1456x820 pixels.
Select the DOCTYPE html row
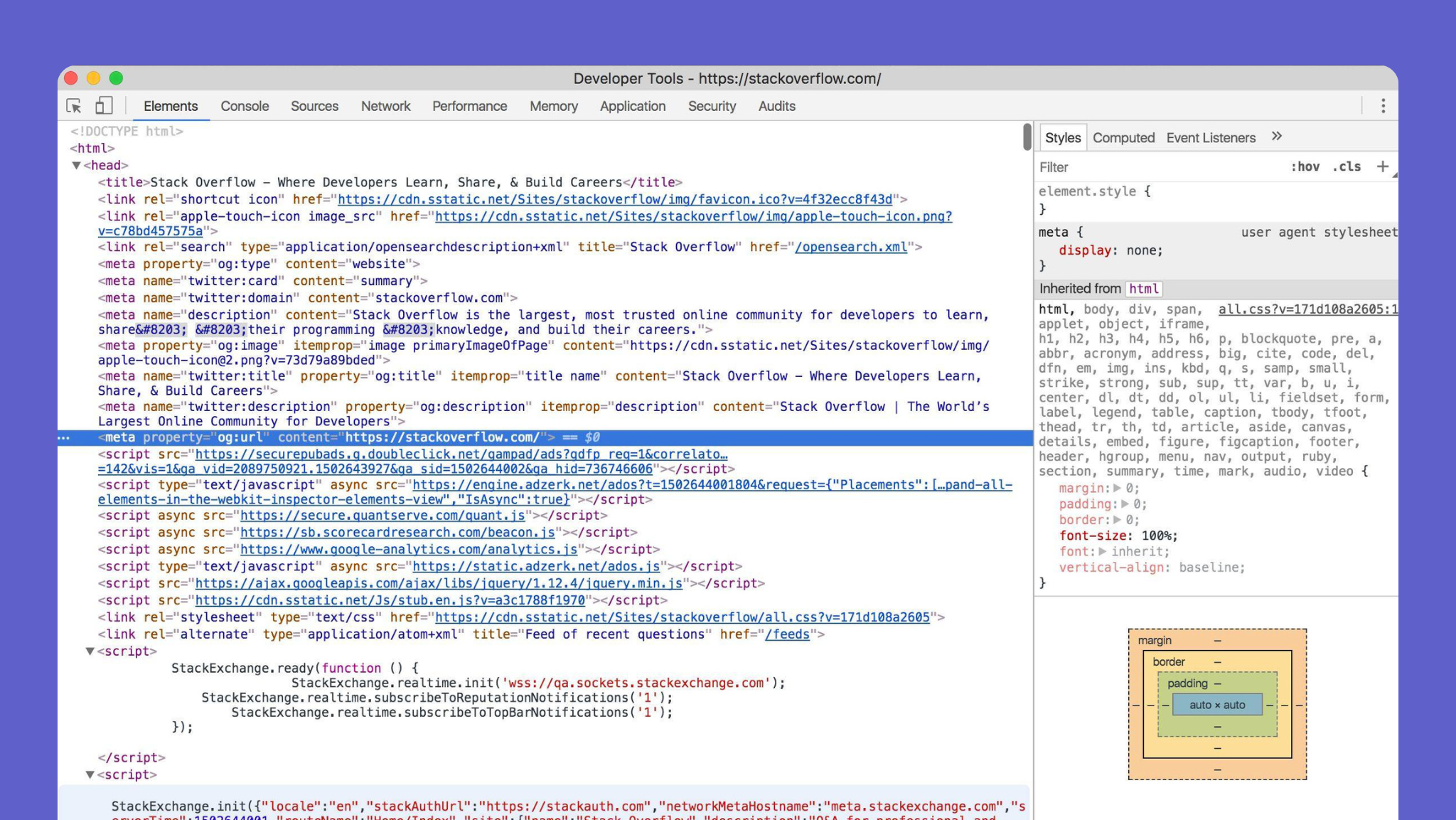coord(127,132)
